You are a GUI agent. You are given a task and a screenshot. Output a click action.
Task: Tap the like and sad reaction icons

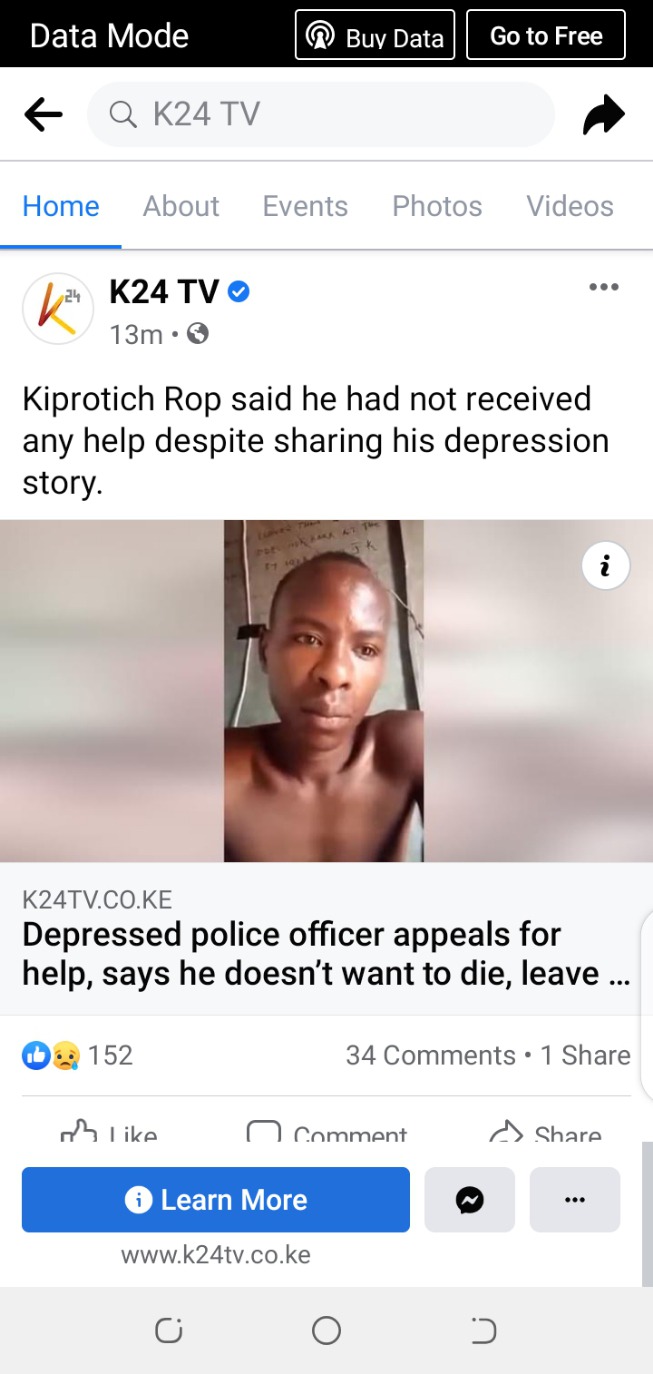pyautogui.click(x=50, y=1055)
